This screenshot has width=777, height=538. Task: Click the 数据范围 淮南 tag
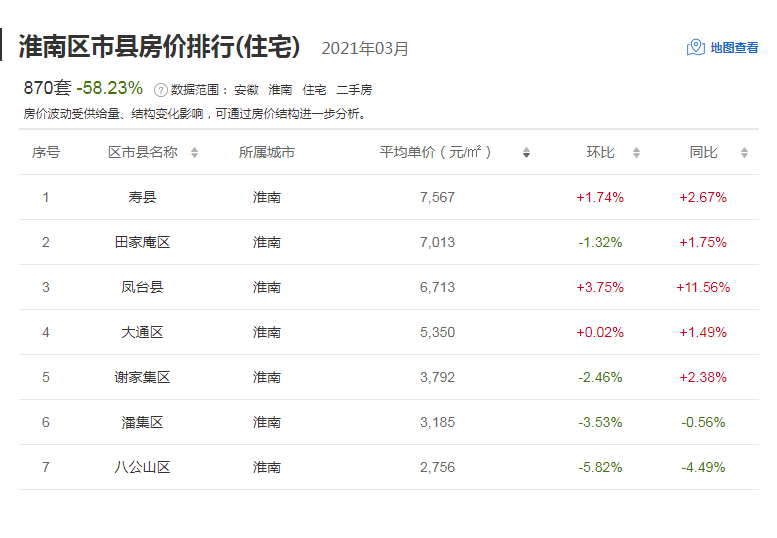point(280,90)
